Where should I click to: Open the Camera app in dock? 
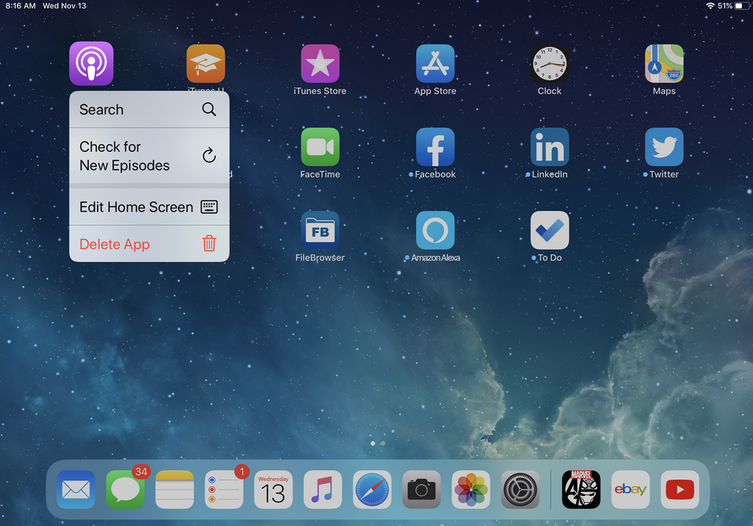coord(422,489)
